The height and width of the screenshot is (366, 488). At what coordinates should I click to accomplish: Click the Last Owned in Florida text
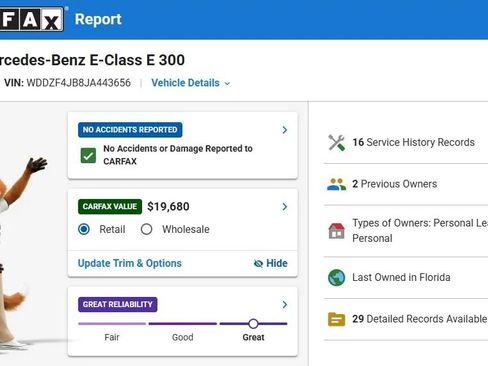coord(401,277)
